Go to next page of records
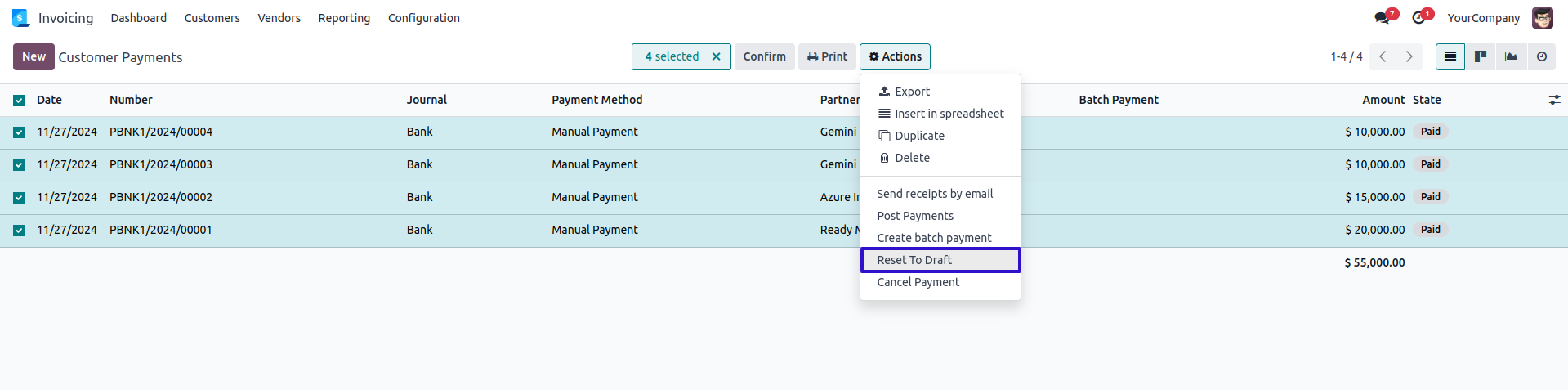Screen dimensions: 1568x390 (x=1409, y=56)
